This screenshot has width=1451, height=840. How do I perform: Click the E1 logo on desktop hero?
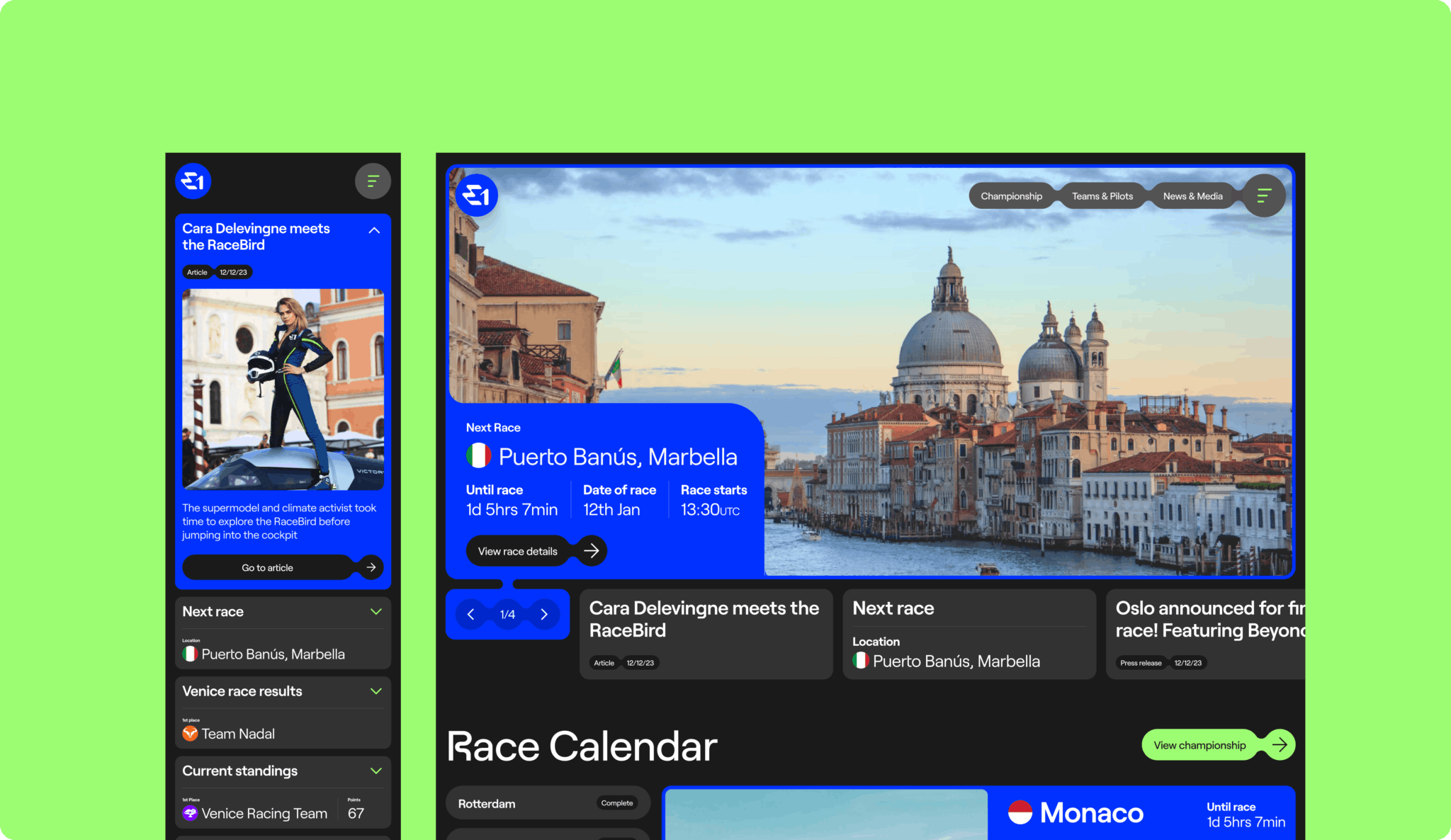click(x=477, y=195)
